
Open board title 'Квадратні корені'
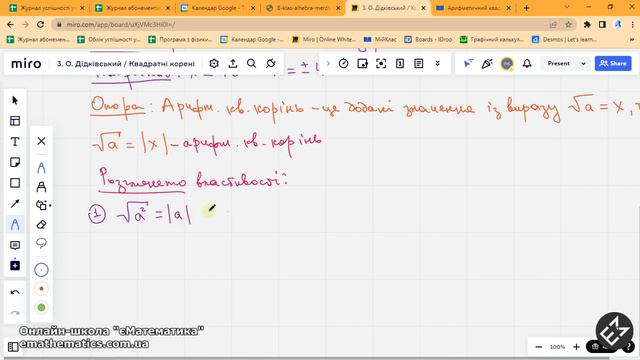pyautogui.click(x=126, y=64)
